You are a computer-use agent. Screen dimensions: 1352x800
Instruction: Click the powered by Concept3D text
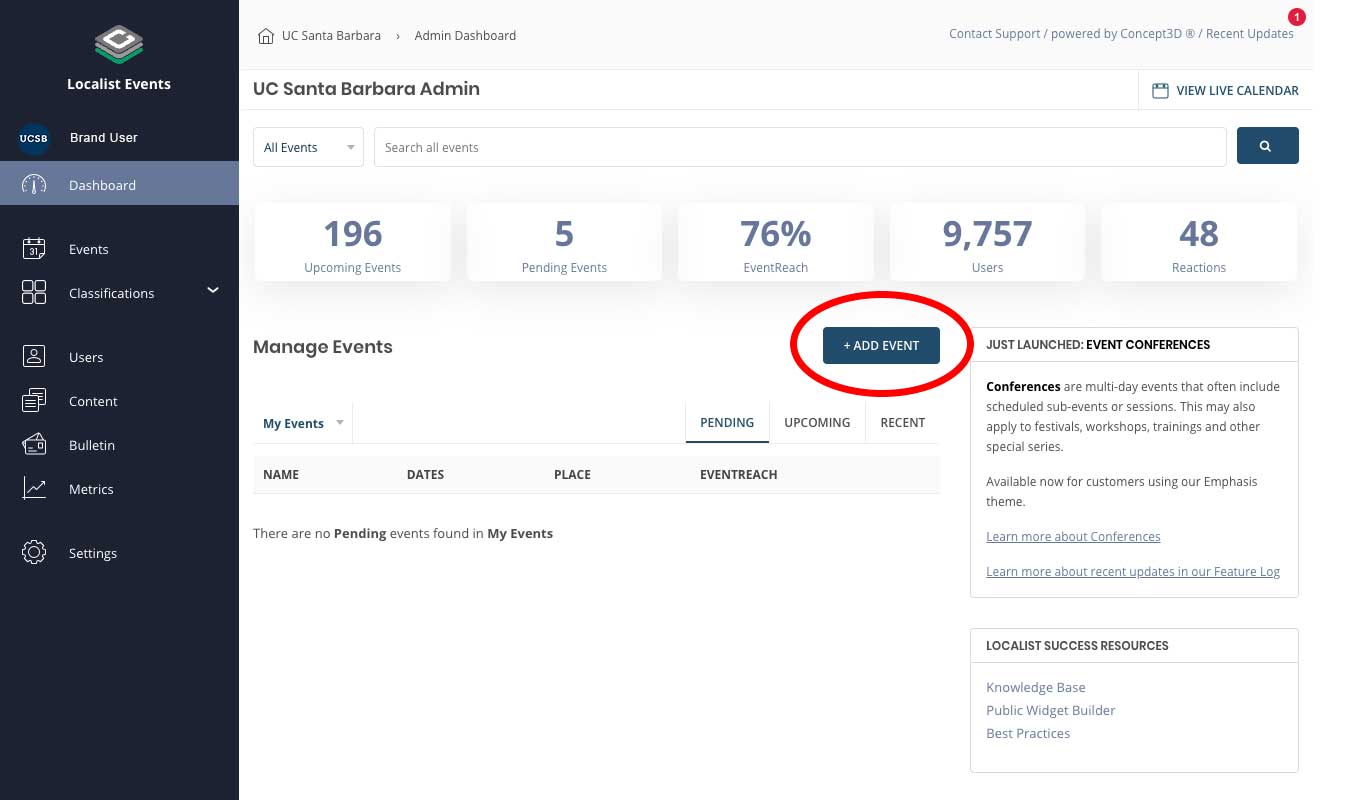pyautogui.click(x=1123, y=34)
